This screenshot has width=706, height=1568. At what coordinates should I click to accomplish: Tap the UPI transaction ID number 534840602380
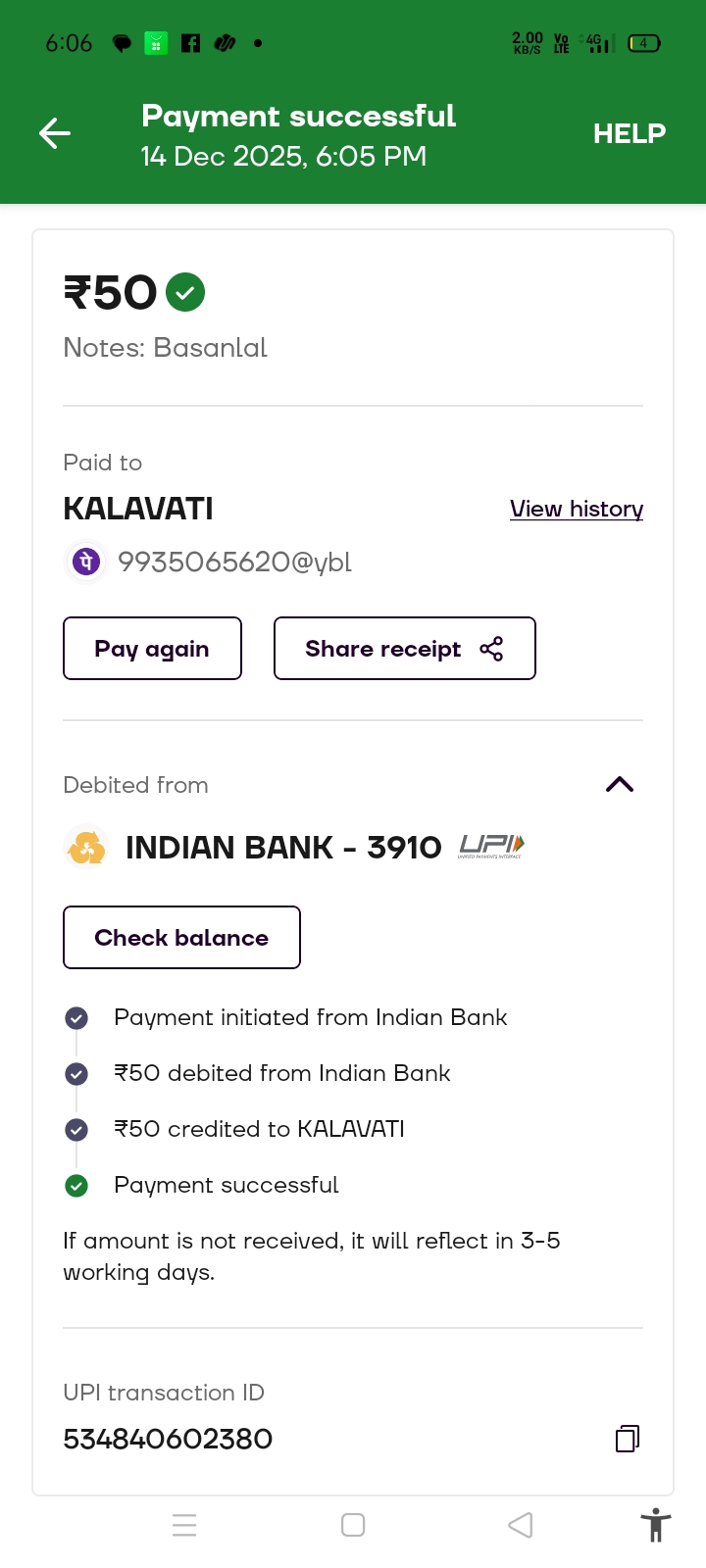click(168, 1439)
